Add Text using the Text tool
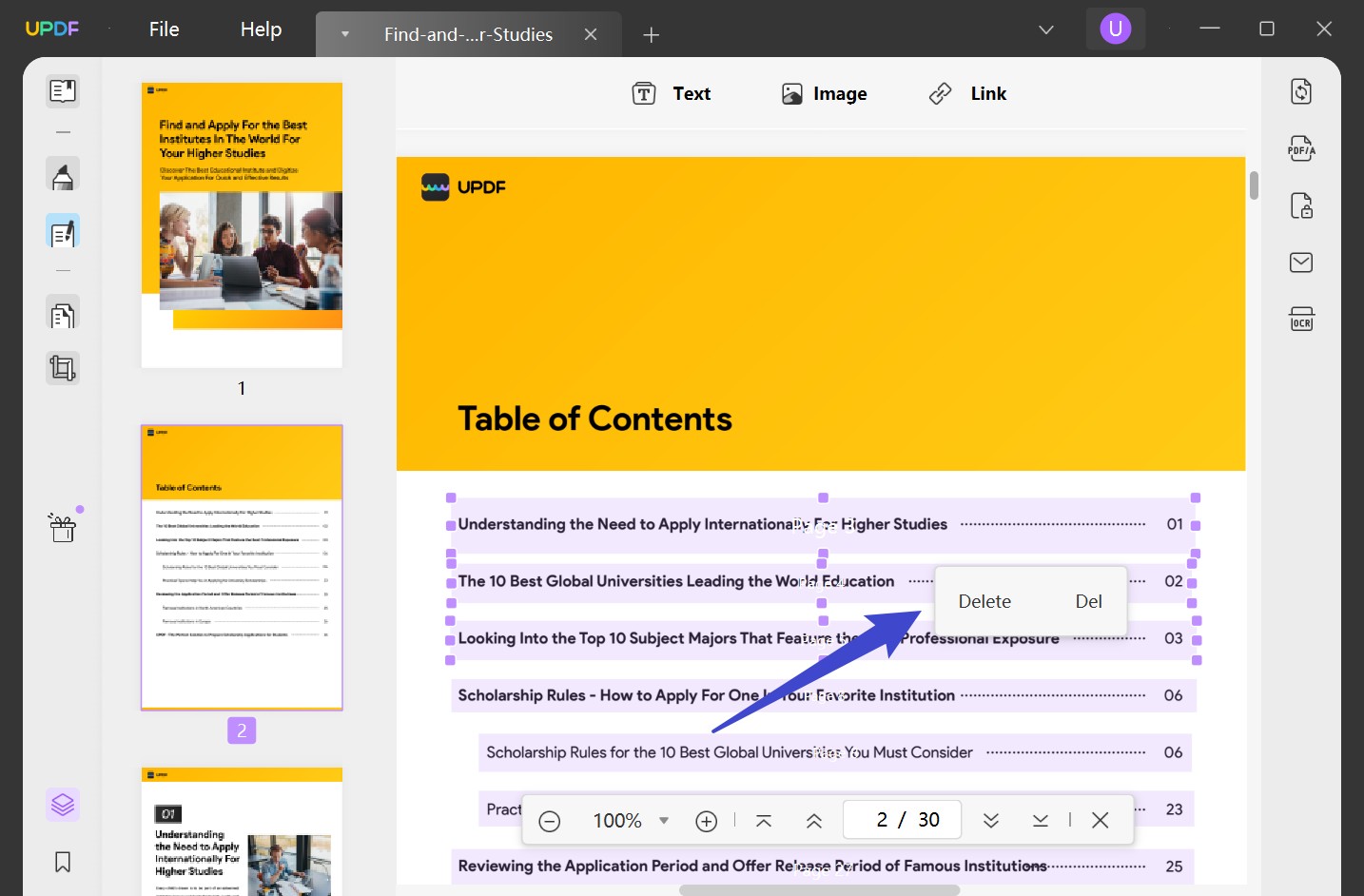 [672, 93]
